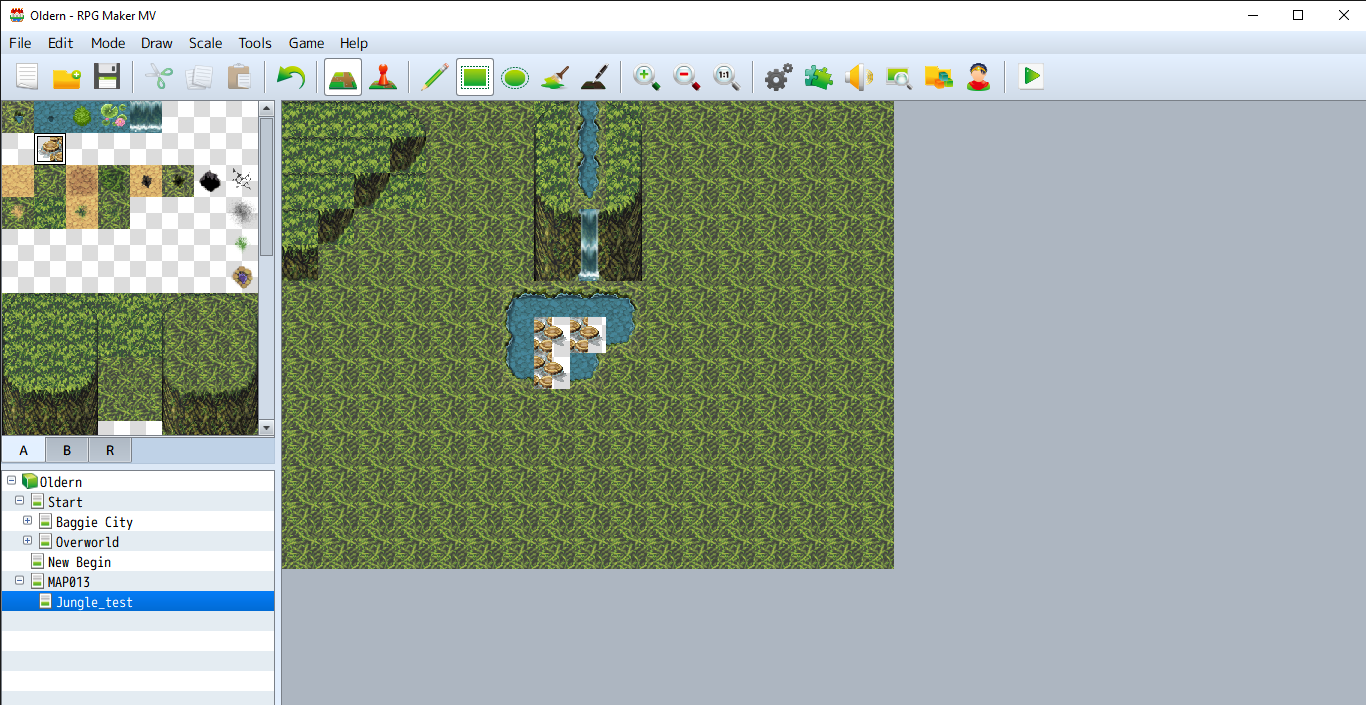Image resolution: width=1366 pixels, height=705 pixels.
Task: Switch to tileset tab R
Action: [110, 450]
